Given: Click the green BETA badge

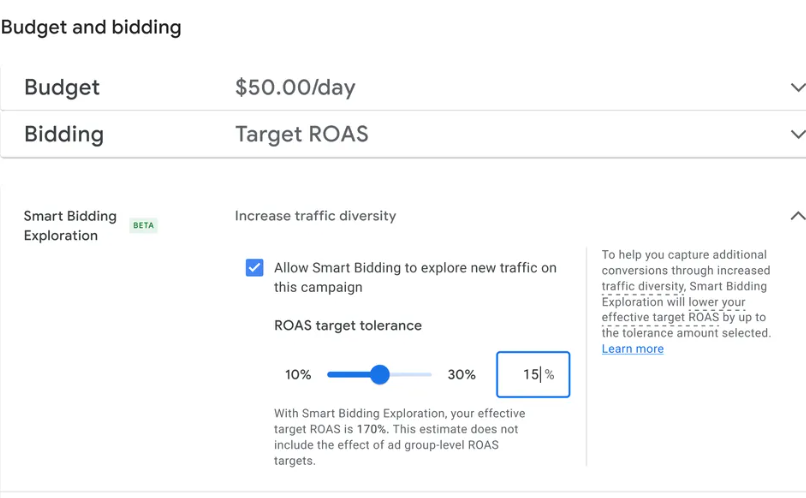Looking at the screenshot, I should pos(144,226).
